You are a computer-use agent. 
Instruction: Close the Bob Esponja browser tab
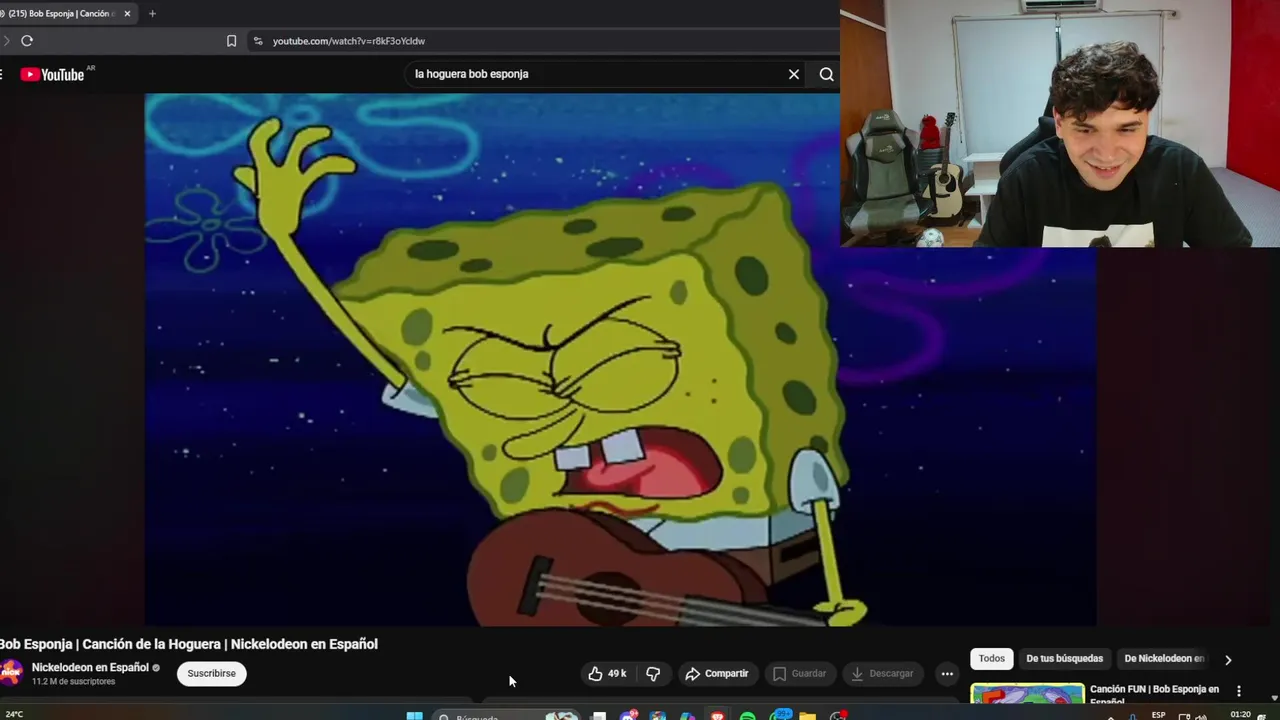point(127,14)
